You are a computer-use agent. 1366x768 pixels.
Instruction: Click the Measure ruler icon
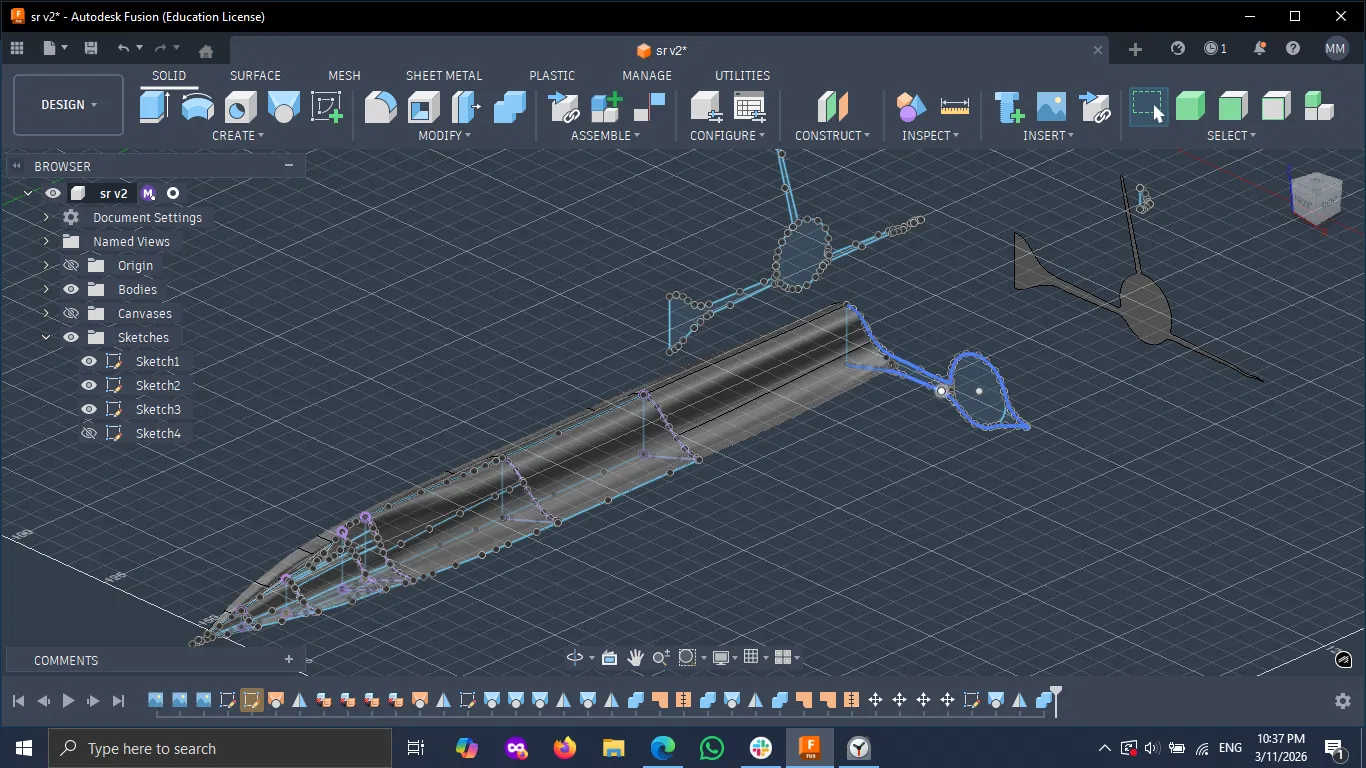click(955, 106)
